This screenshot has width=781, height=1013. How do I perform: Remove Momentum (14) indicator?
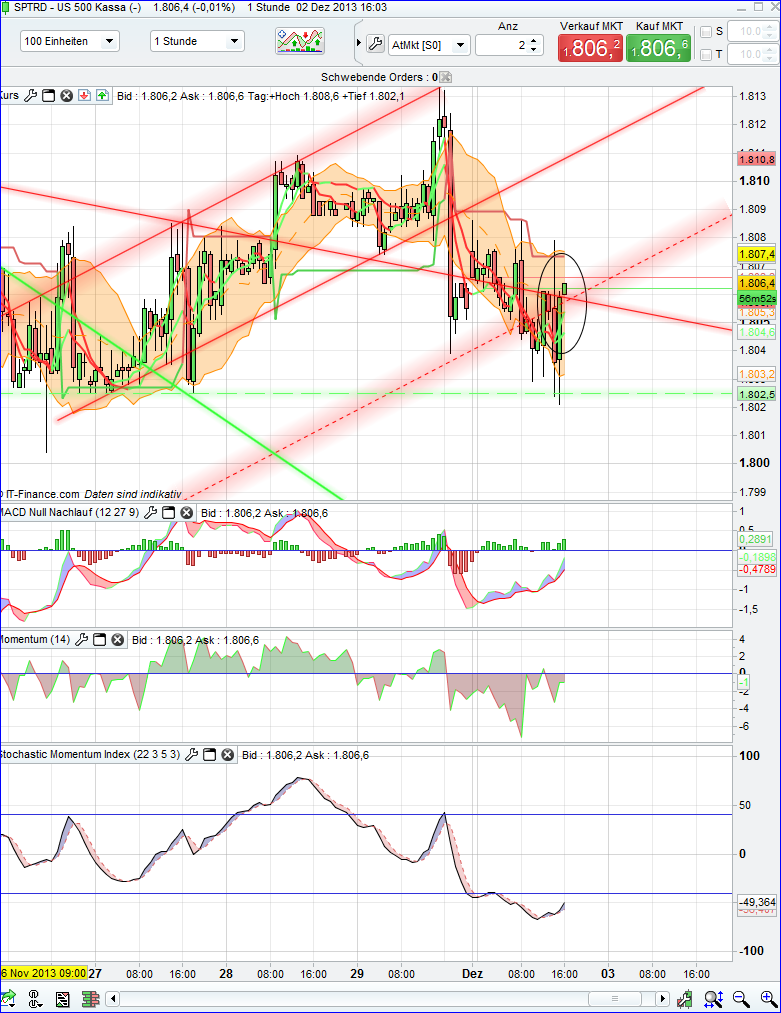point(118,640)
